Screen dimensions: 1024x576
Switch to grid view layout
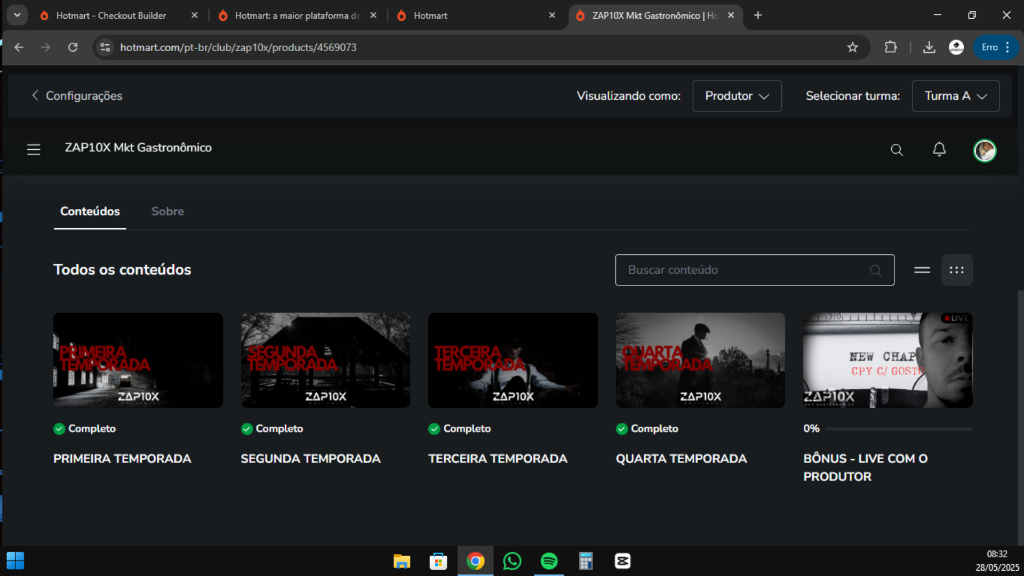click(957, 270)
